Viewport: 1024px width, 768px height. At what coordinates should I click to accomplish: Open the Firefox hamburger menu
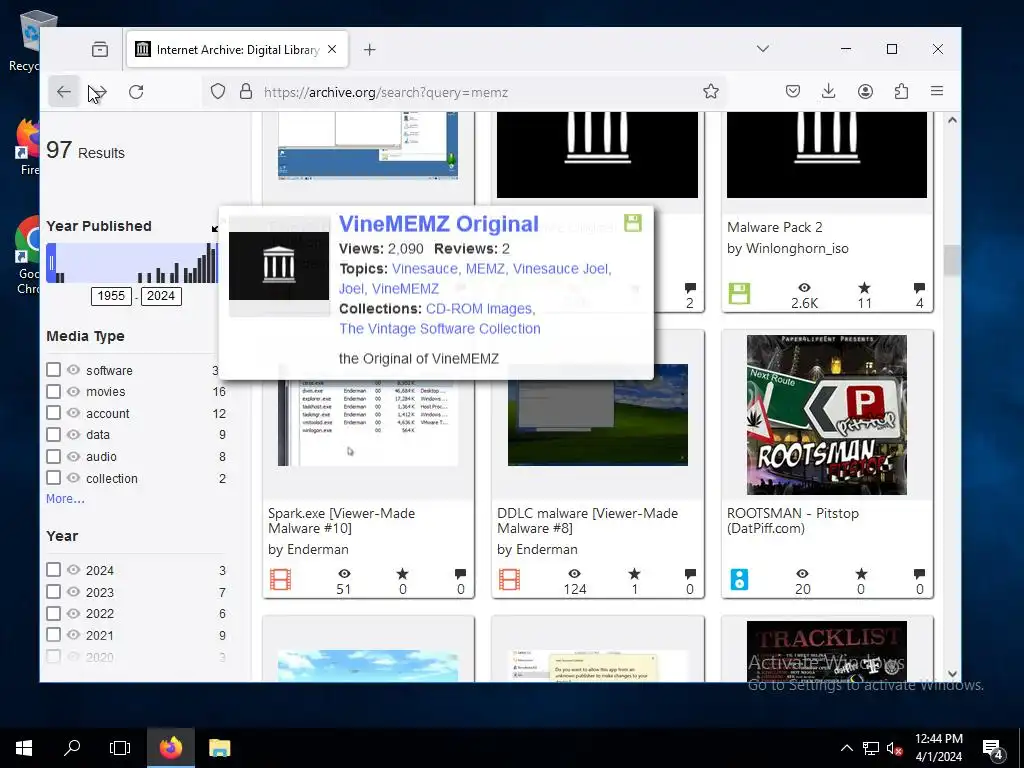click(936, 91)
